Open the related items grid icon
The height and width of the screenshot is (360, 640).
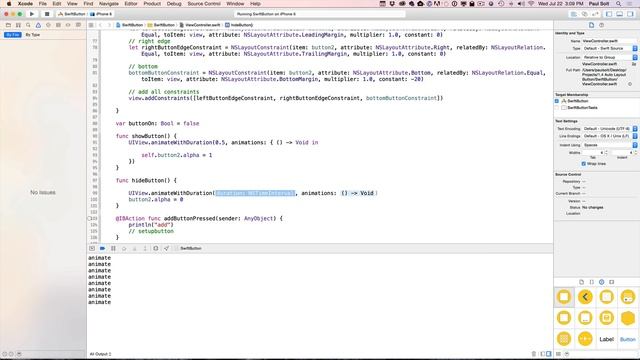91,25
